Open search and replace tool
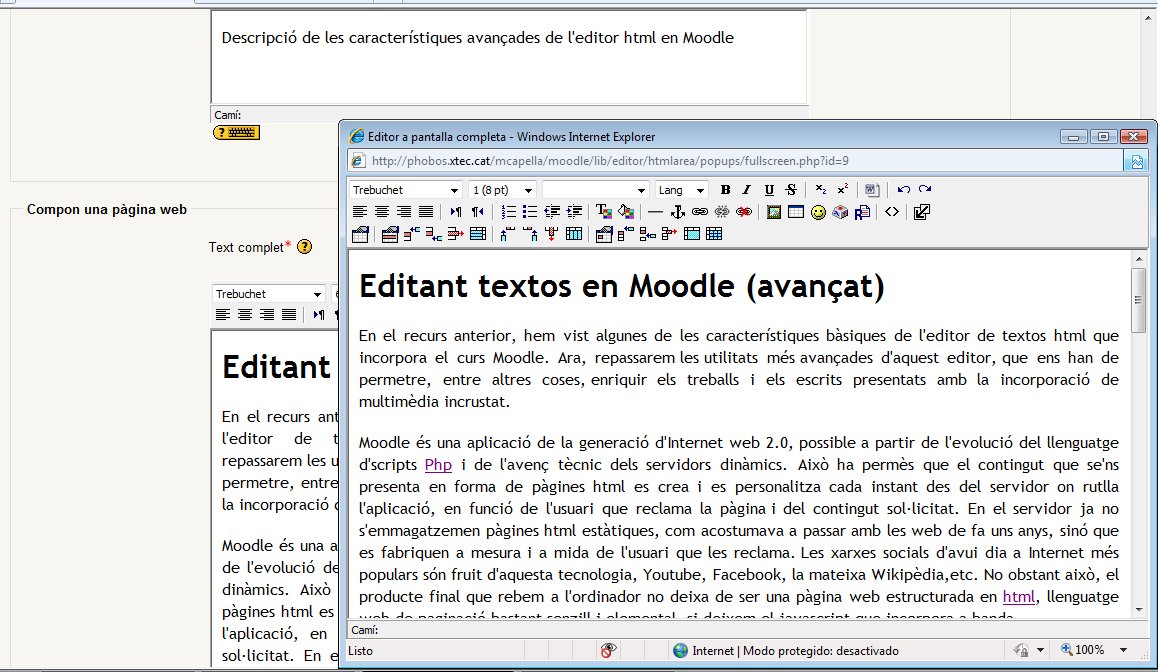This screenshot has height=672, width=1158. click(862, 212)
